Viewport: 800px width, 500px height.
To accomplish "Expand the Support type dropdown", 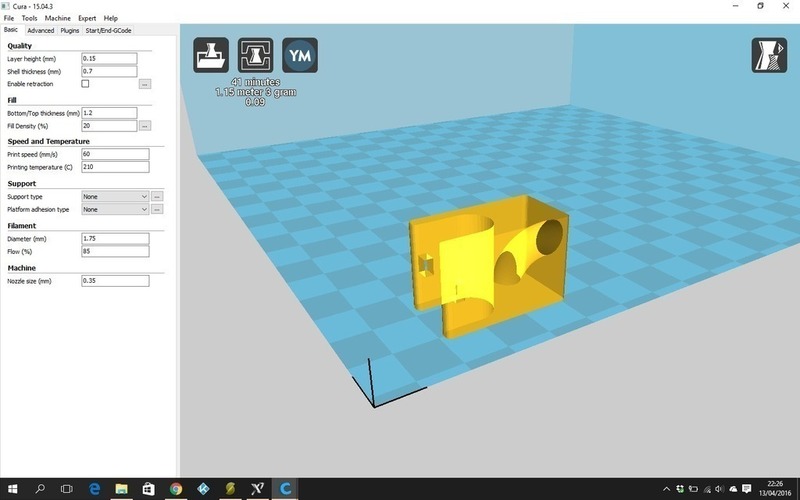I will pos(115,196).
